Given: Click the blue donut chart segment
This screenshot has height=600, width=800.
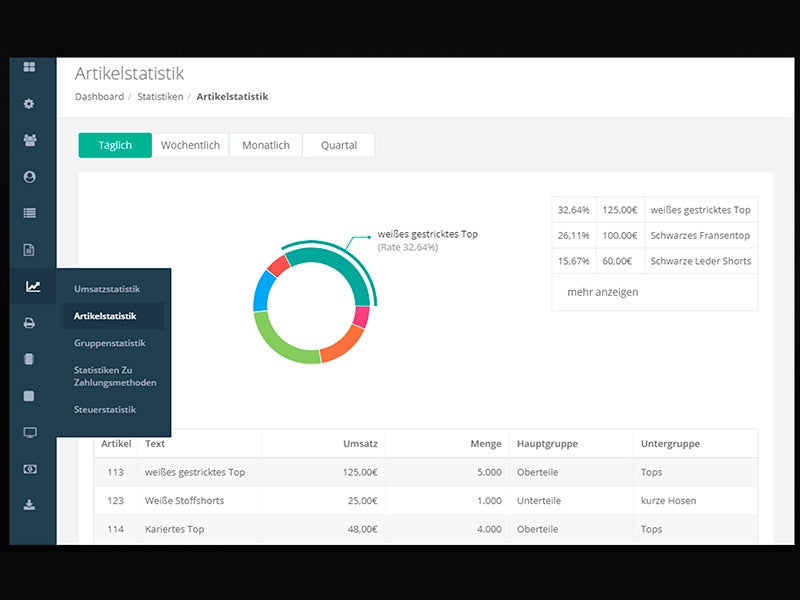Looking at the screenshot, I should (263, 291).
